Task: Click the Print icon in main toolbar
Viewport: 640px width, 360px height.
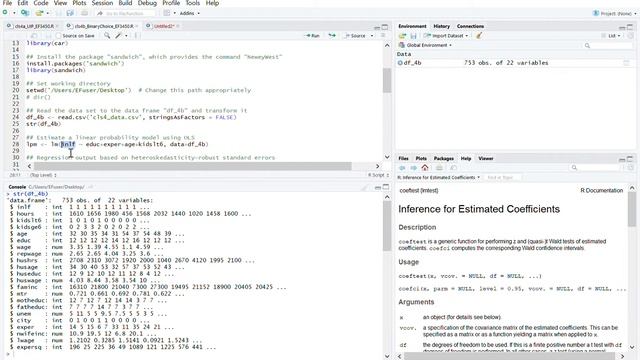Action: coord(84,13)
